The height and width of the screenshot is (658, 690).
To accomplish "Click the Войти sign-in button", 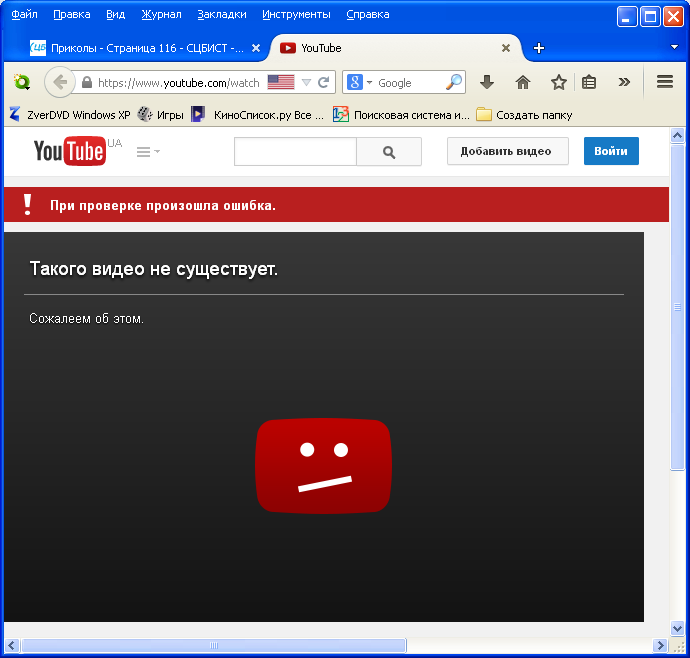I will (610, 151).
